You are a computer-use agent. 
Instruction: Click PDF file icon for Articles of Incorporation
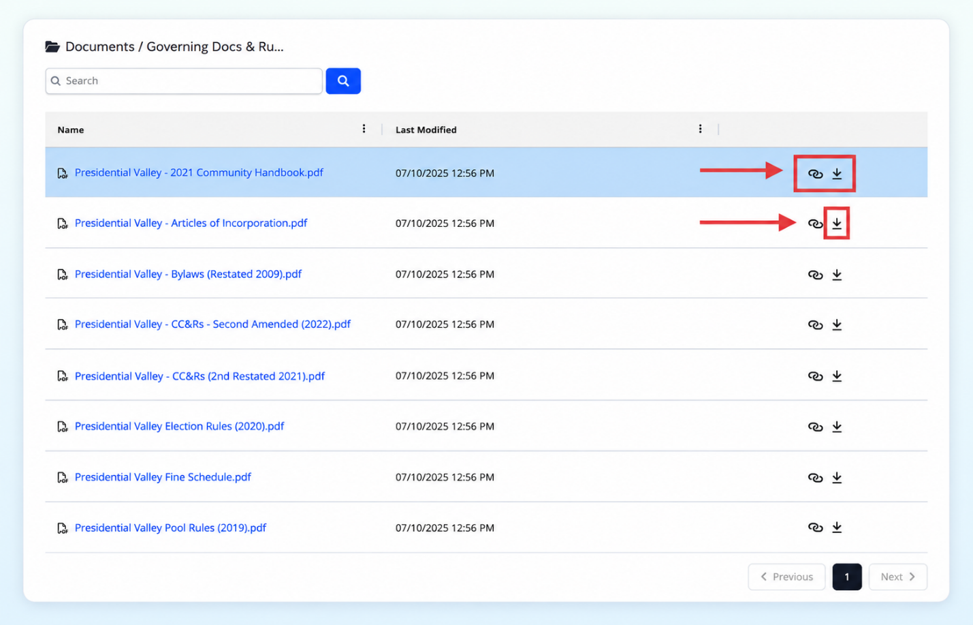click(x=62, y=223)
